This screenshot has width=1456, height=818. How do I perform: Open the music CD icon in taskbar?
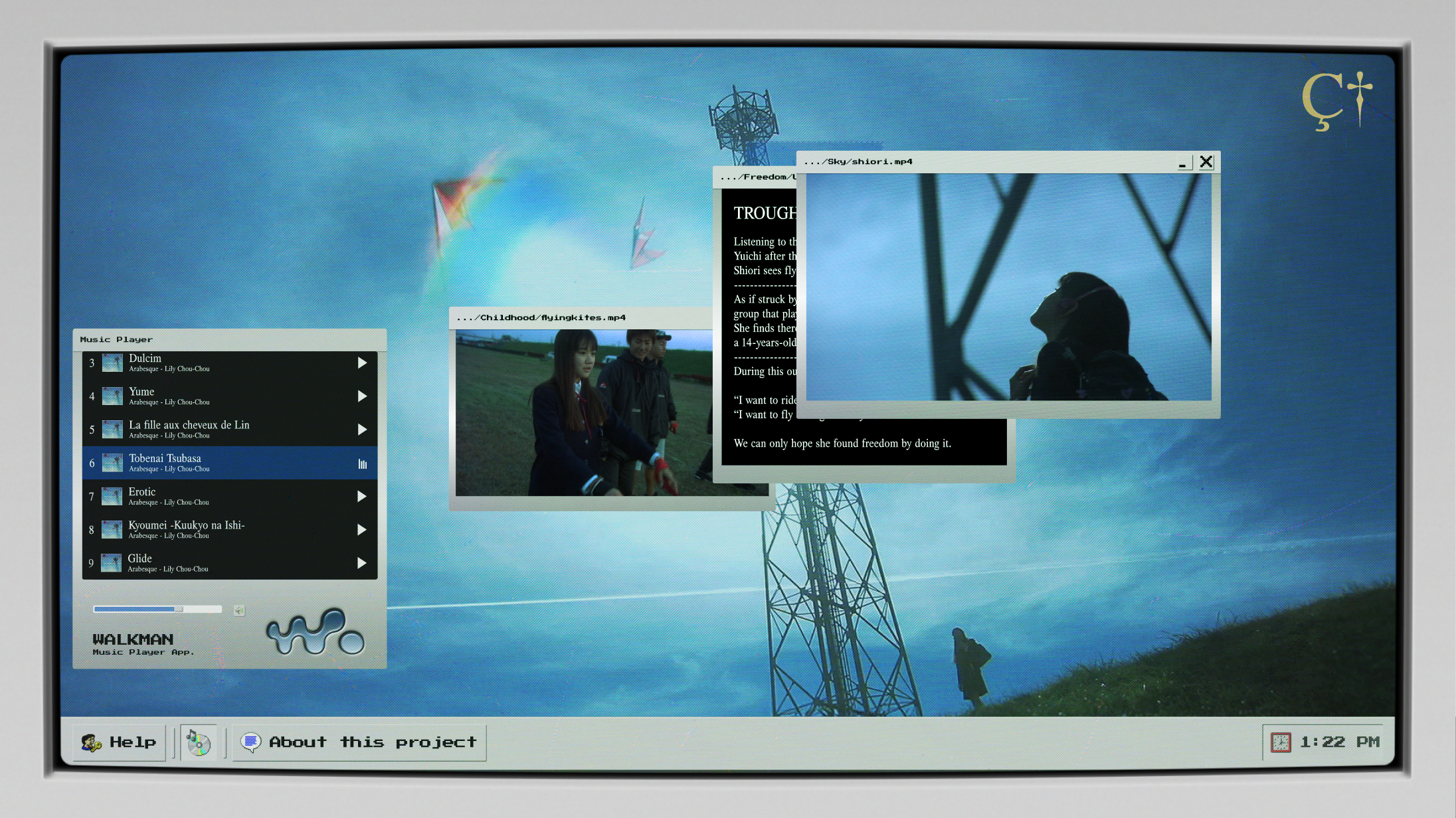coord(198,742)
